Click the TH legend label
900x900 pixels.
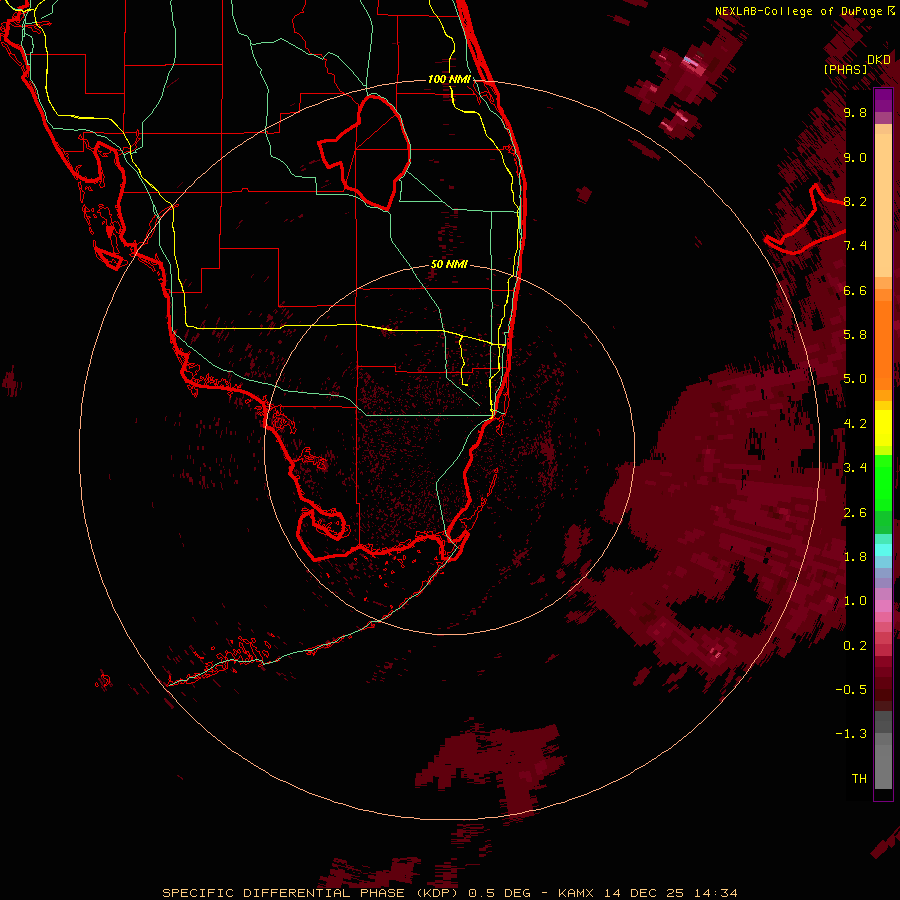[x=859, y=779]
